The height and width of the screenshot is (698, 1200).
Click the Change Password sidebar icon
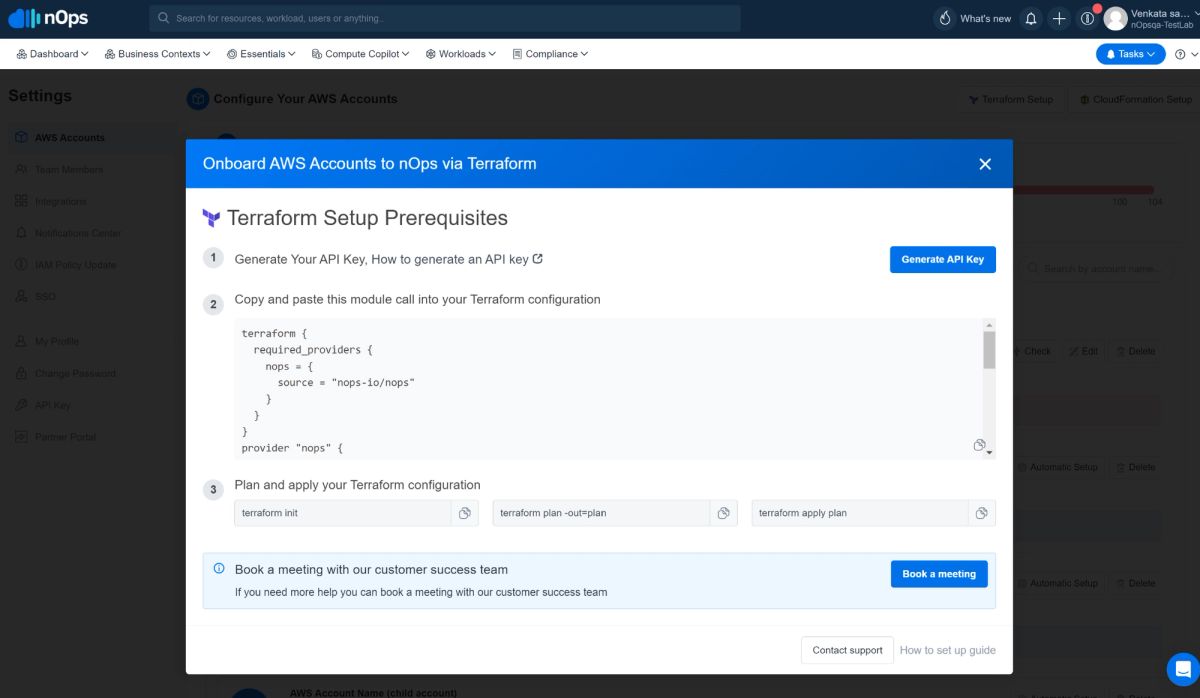click(21, 373)
